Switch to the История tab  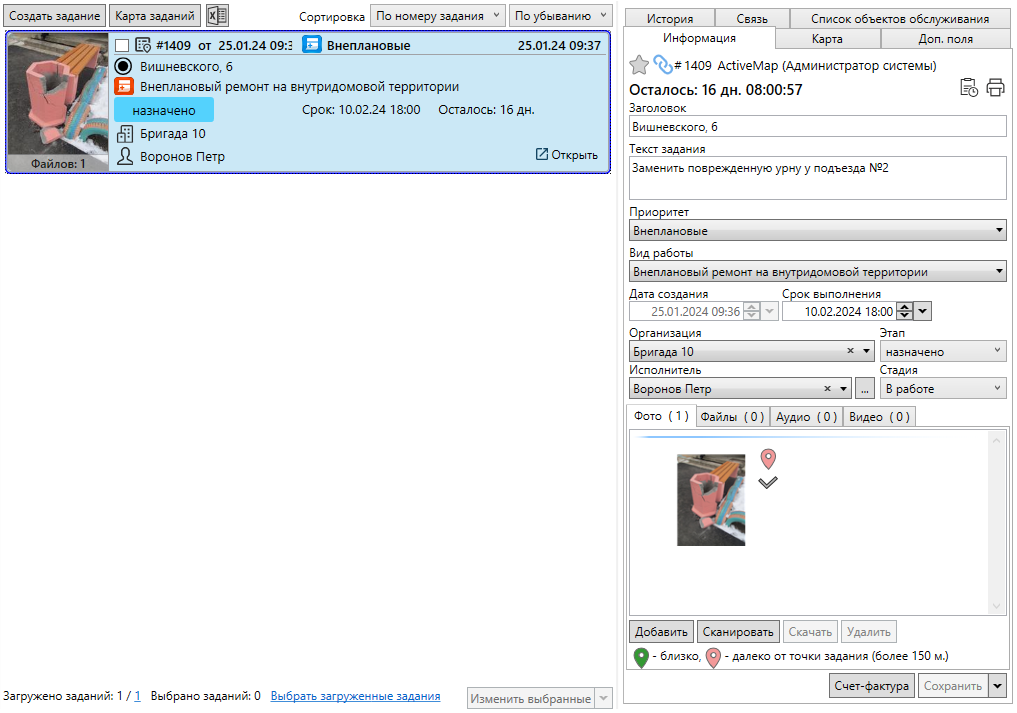669,18
